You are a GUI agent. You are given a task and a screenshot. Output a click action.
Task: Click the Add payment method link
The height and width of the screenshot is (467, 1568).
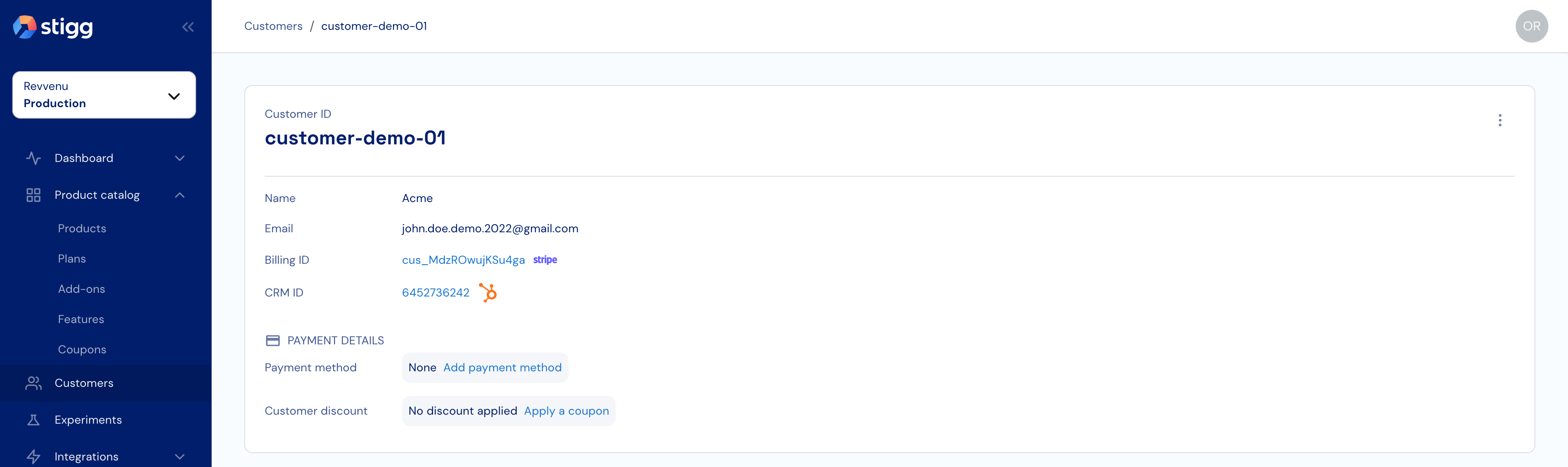click(x=502, y=368)
